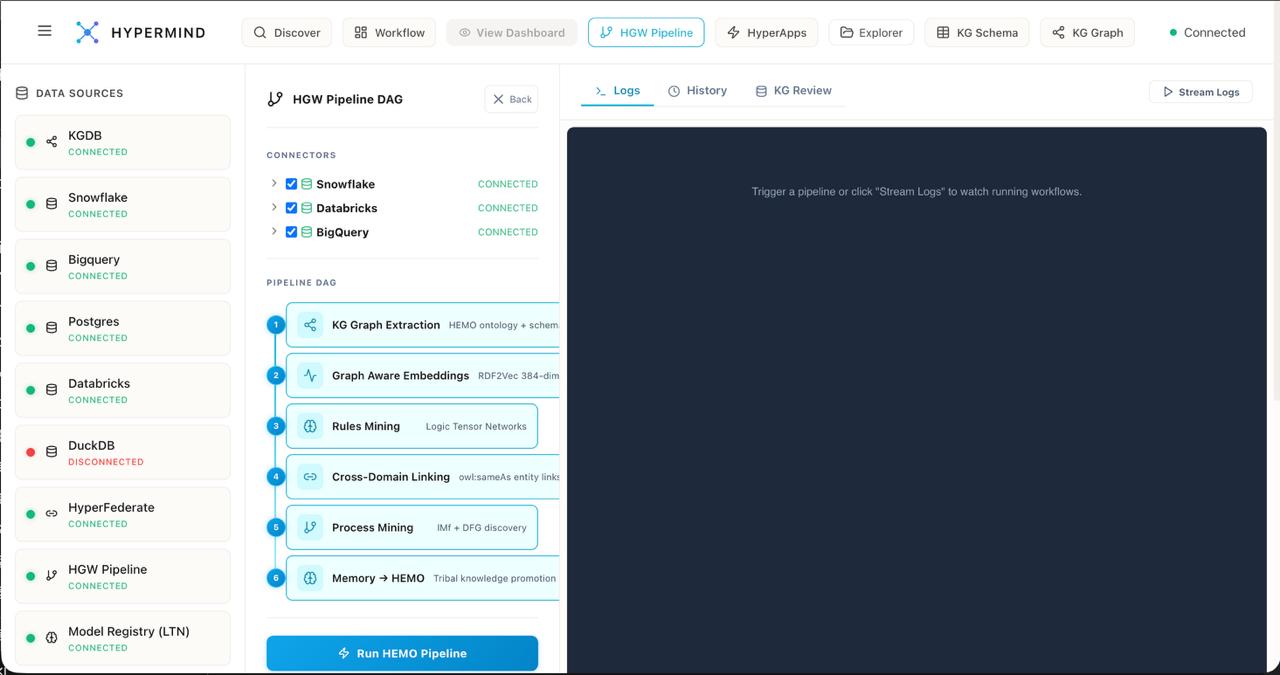Click the Back button
This screenshot has height=675, width=1280.
click(x=511, y=99)
